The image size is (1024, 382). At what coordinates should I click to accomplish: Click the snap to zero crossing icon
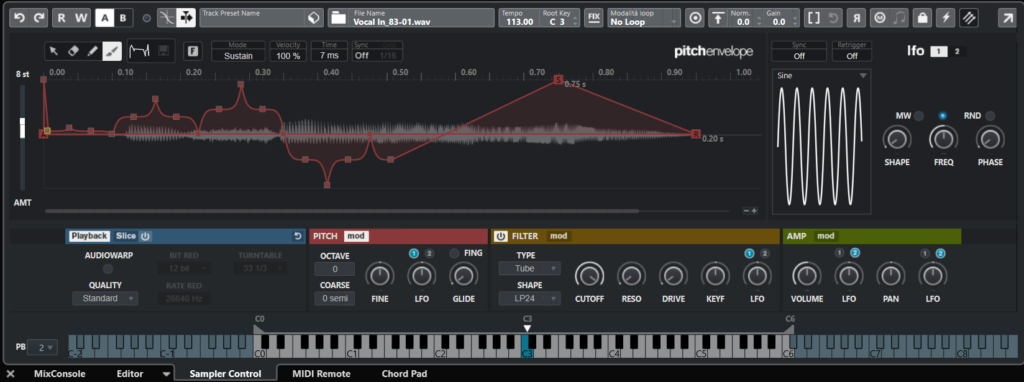coord(168,18)
